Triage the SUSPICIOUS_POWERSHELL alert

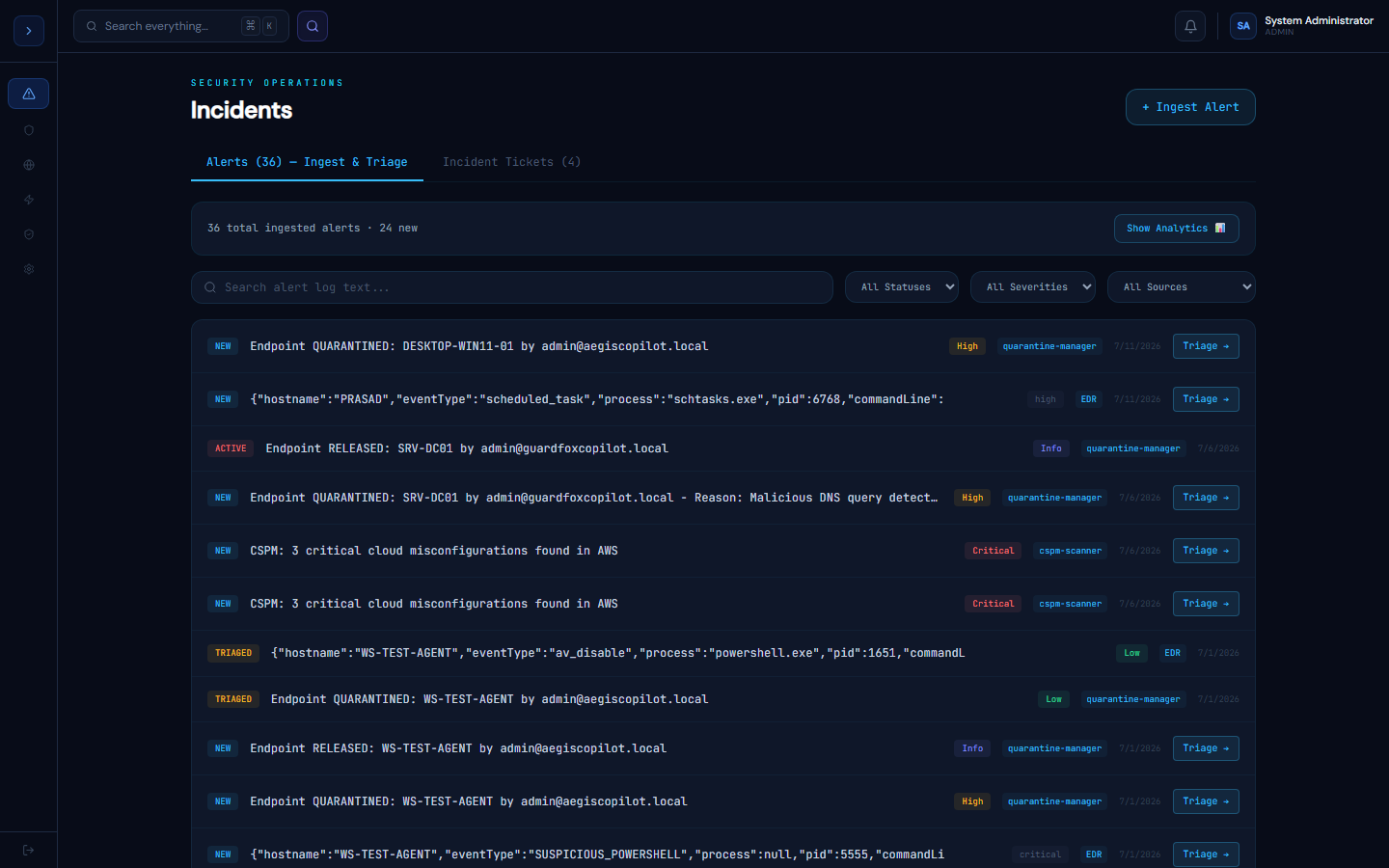pos(1206,854)
